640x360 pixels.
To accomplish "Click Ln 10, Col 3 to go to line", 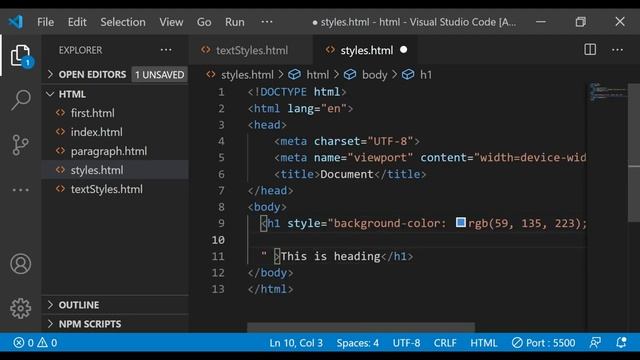I will (296, 342).
